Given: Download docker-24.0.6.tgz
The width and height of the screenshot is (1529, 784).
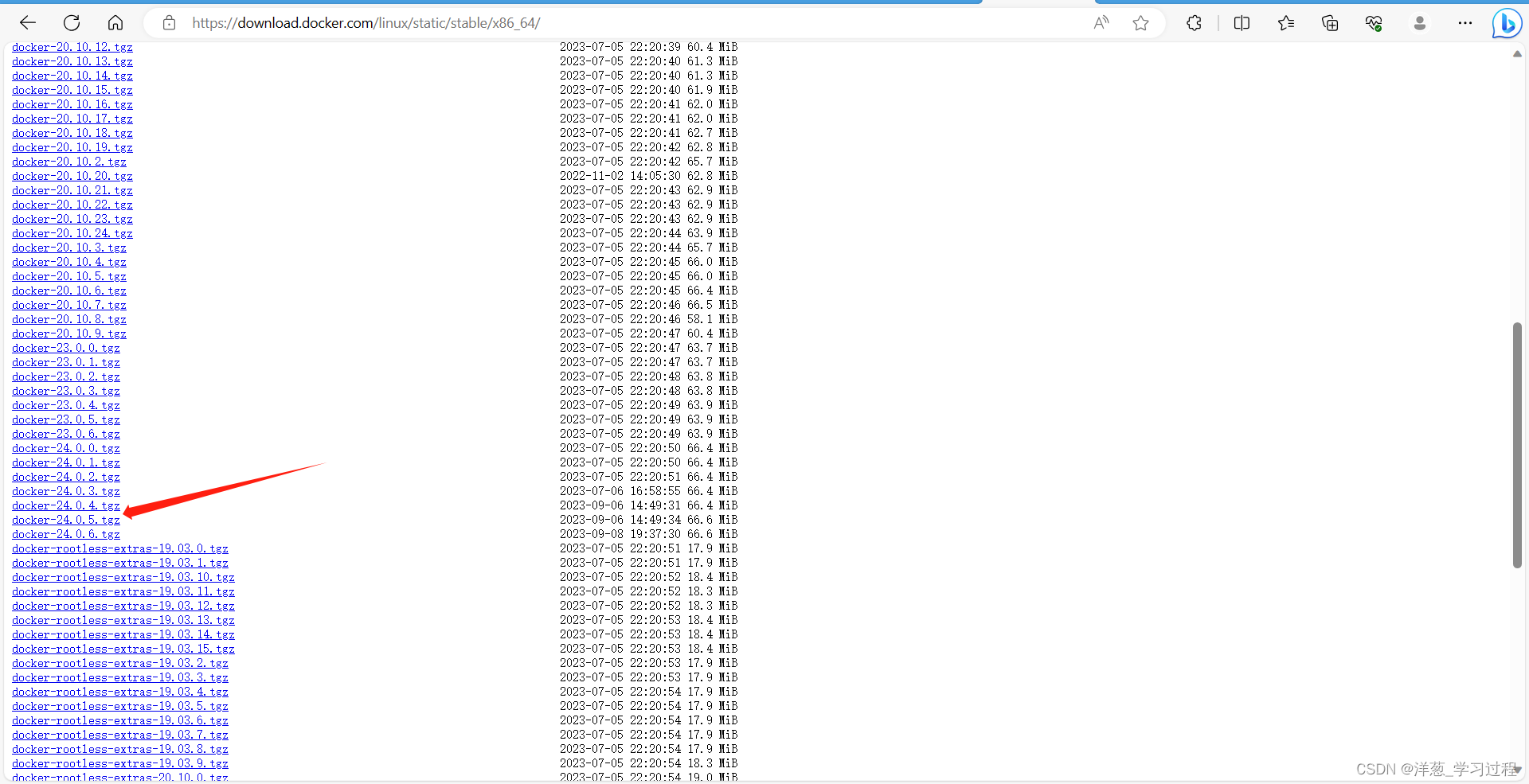Looking at the screenshot, I should tap(66, 534).
